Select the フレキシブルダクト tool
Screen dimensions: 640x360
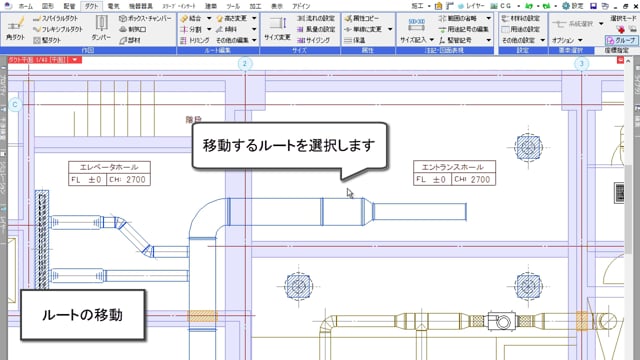click(x=58, y=29)
